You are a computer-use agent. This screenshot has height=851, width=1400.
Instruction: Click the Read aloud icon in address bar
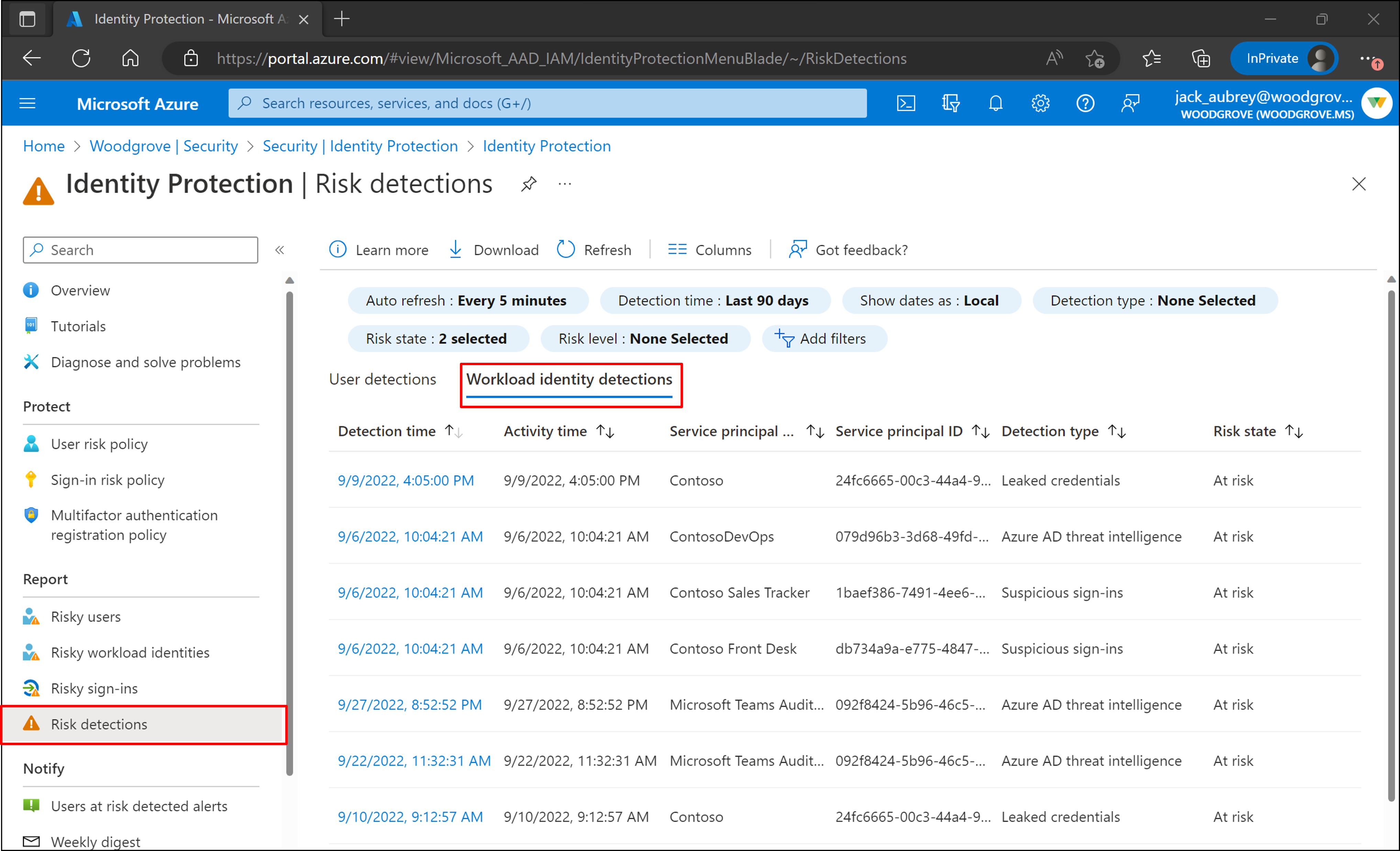(x=1054, y=58)
